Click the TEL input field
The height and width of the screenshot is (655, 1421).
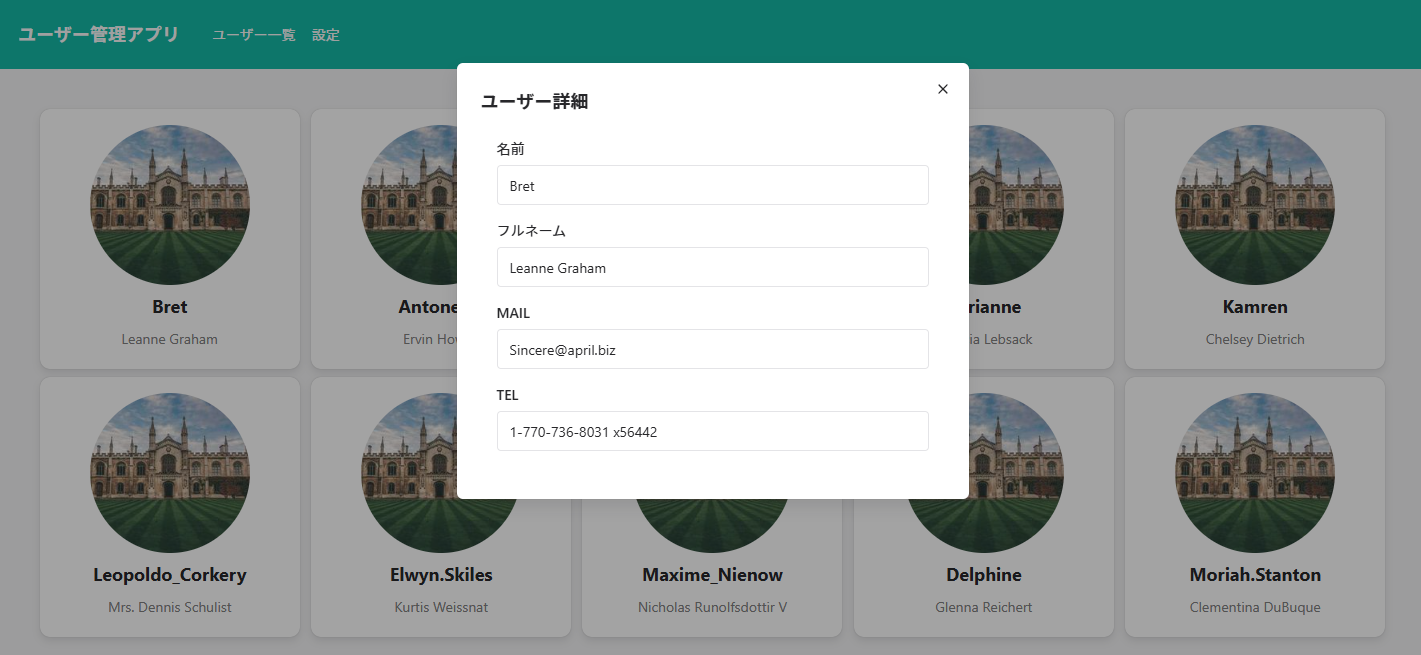point(712,431)
